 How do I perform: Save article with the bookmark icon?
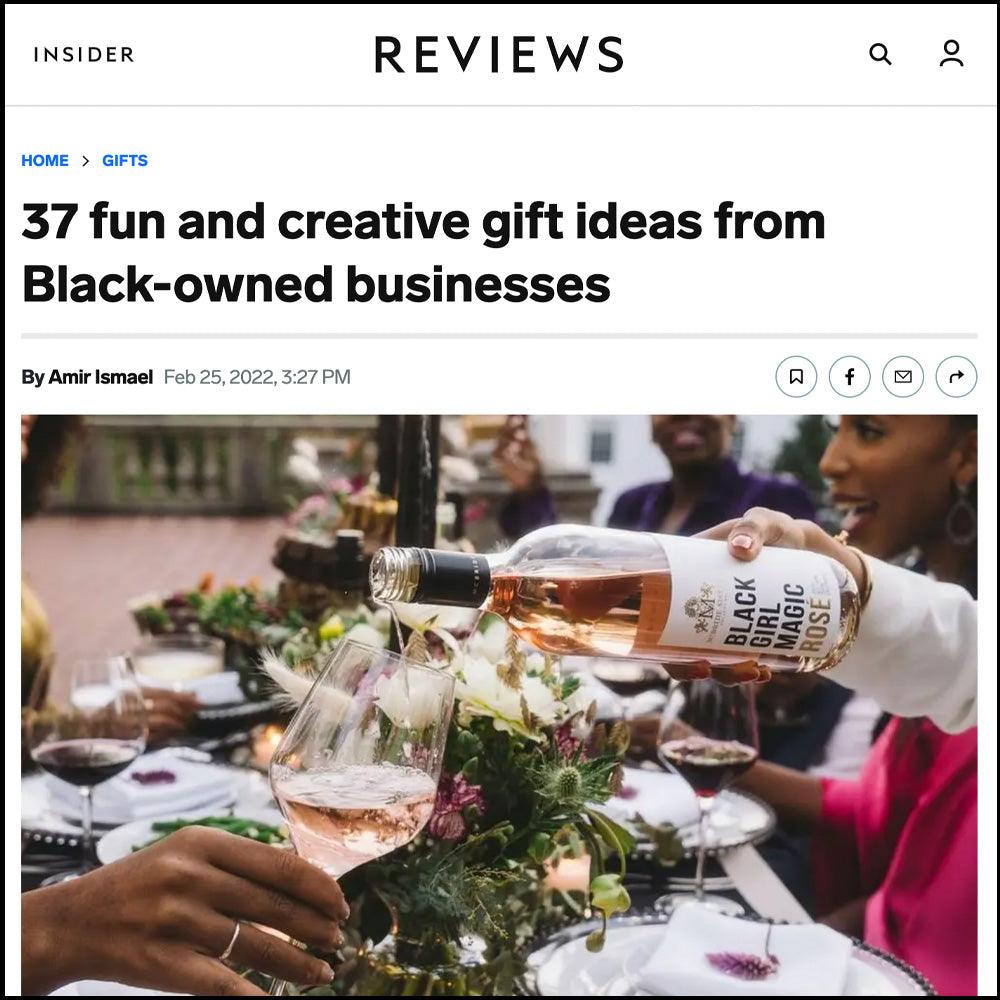pyautogui.click(x=796, y=377)
